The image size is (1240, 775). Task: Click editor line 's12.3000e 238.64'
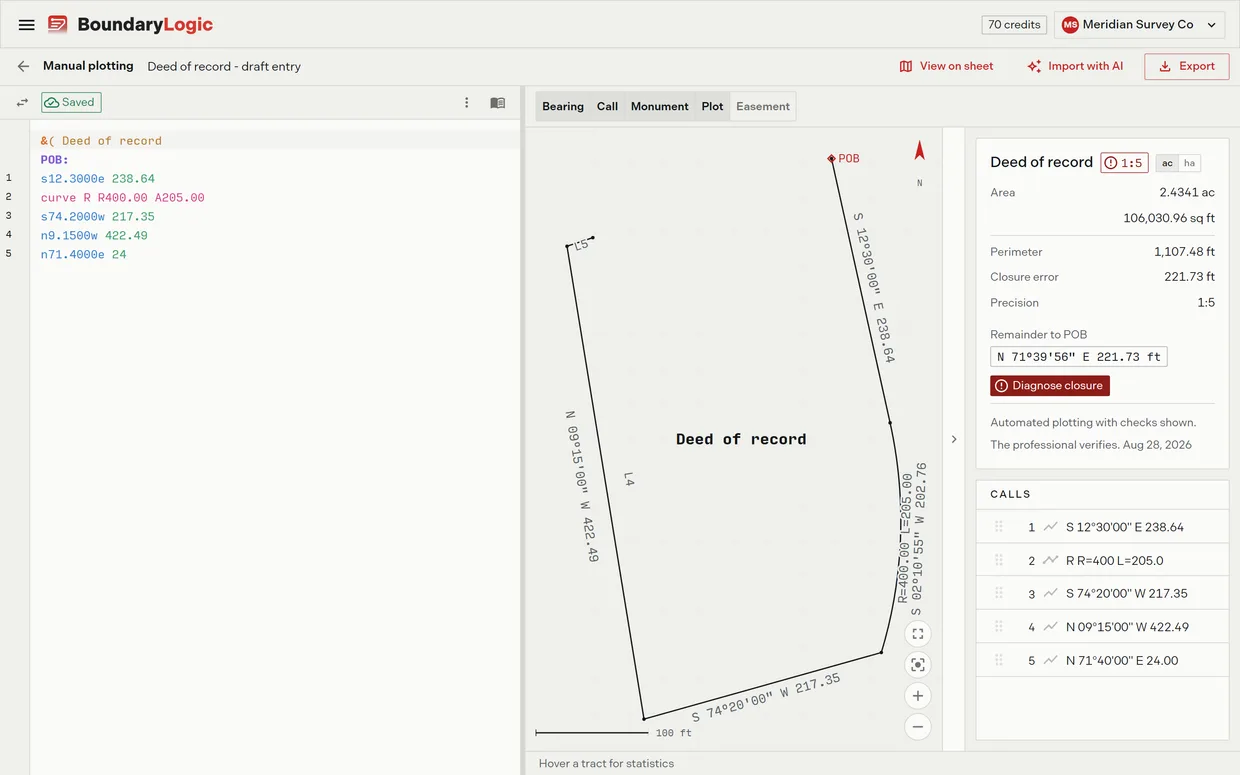point(98,179)
